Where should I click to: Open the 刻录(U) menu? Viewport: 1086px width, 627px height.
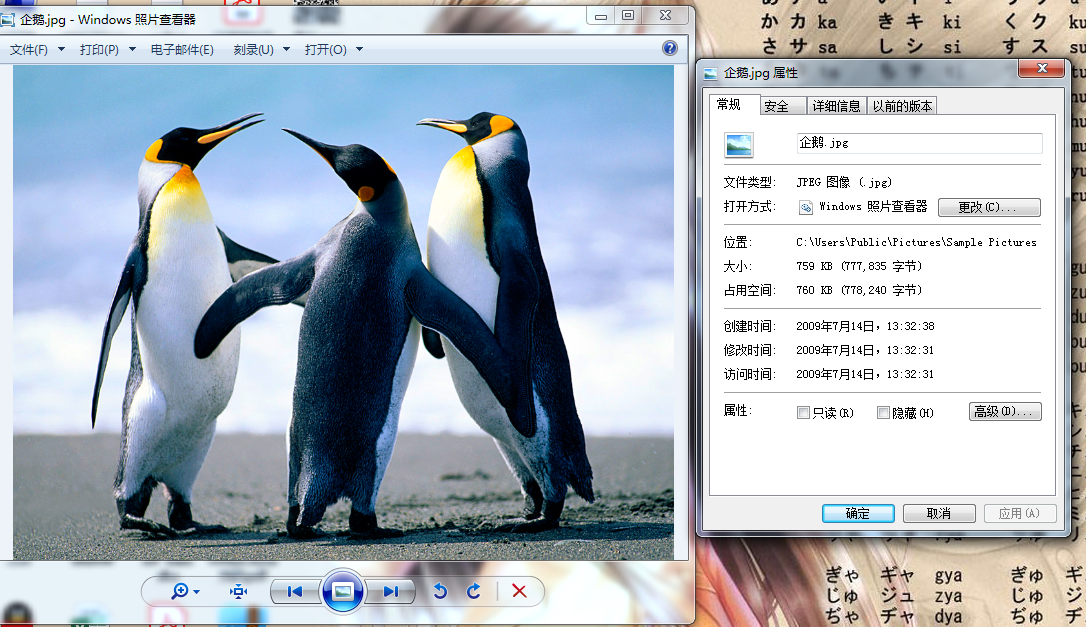click(x=253, y=50)
